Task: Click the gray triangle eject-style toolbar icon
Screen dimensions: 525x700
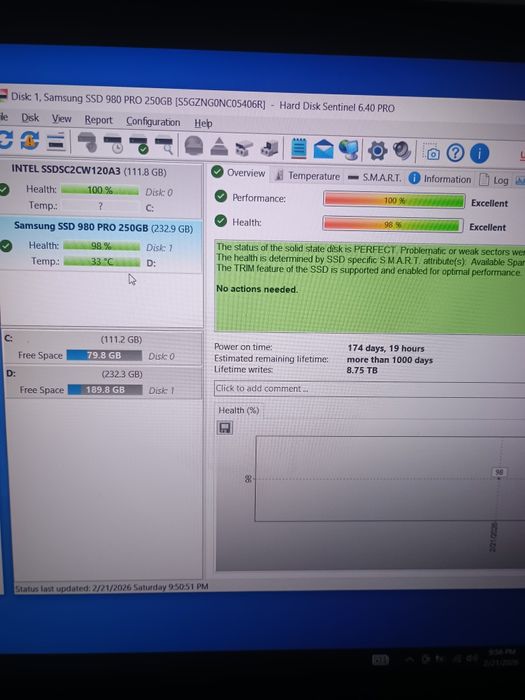Action: tap(219, 147)
